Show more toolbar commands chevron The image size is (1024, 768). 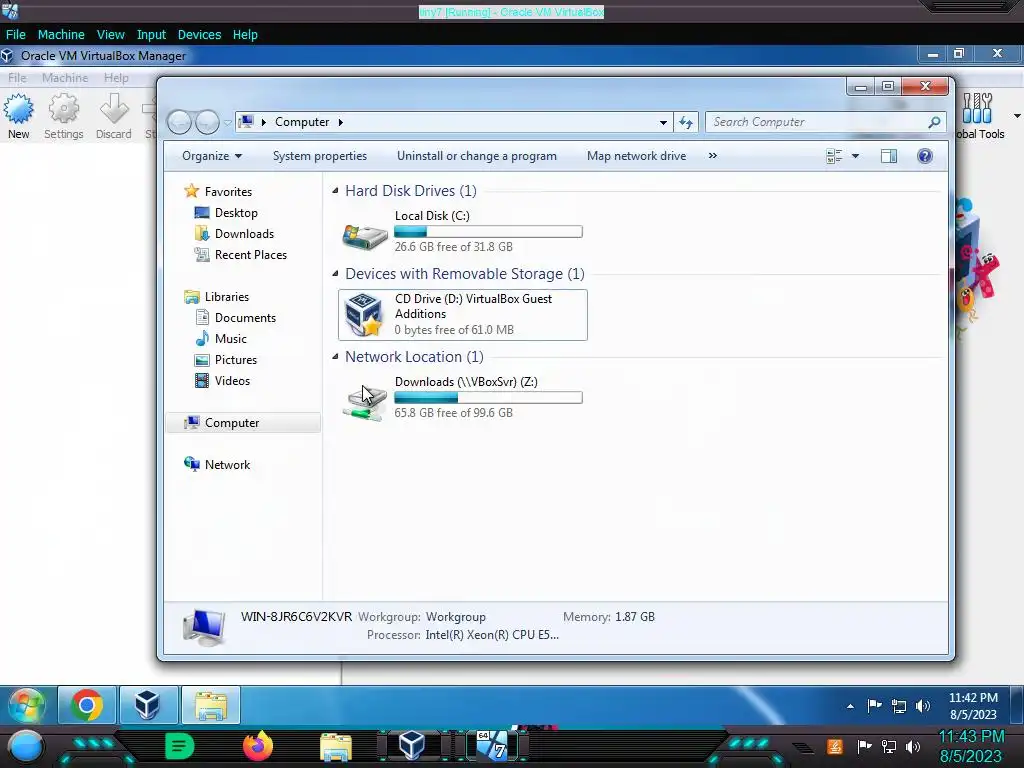click(712, 155)
